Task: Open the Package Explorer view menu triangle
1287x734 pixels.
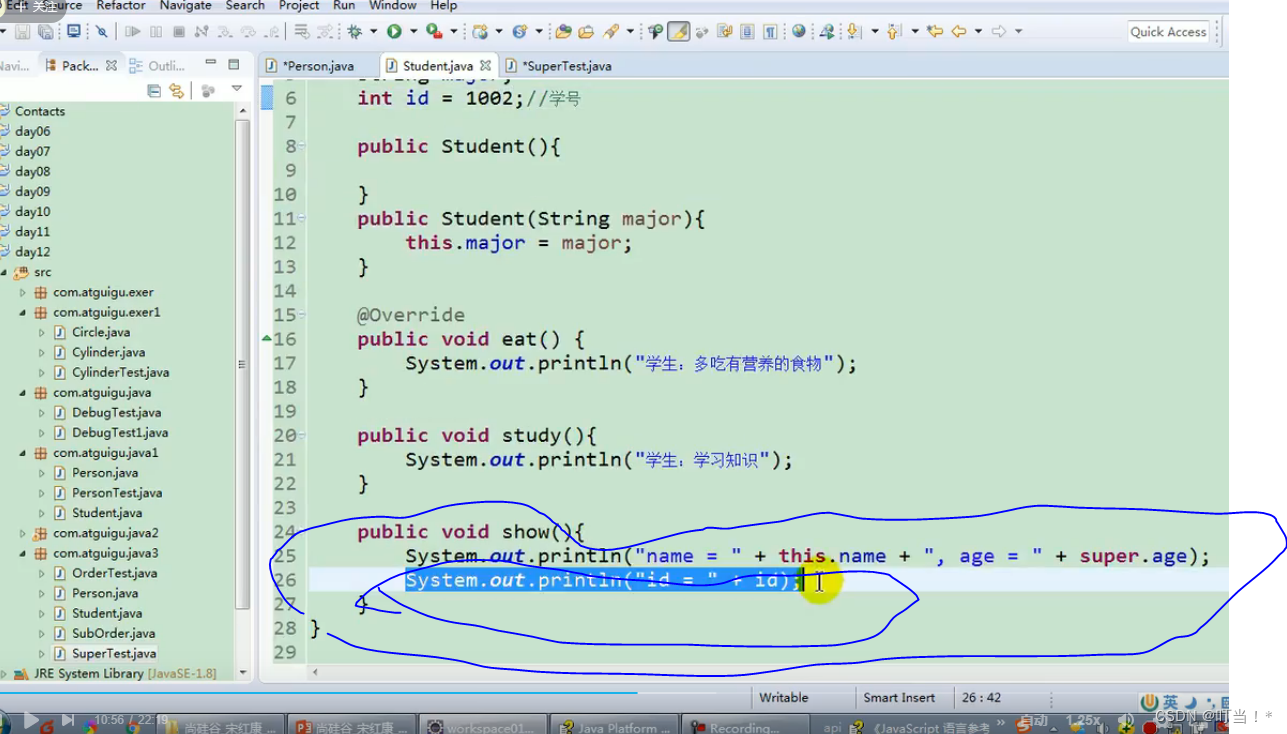Action: (x=237, y=90)
